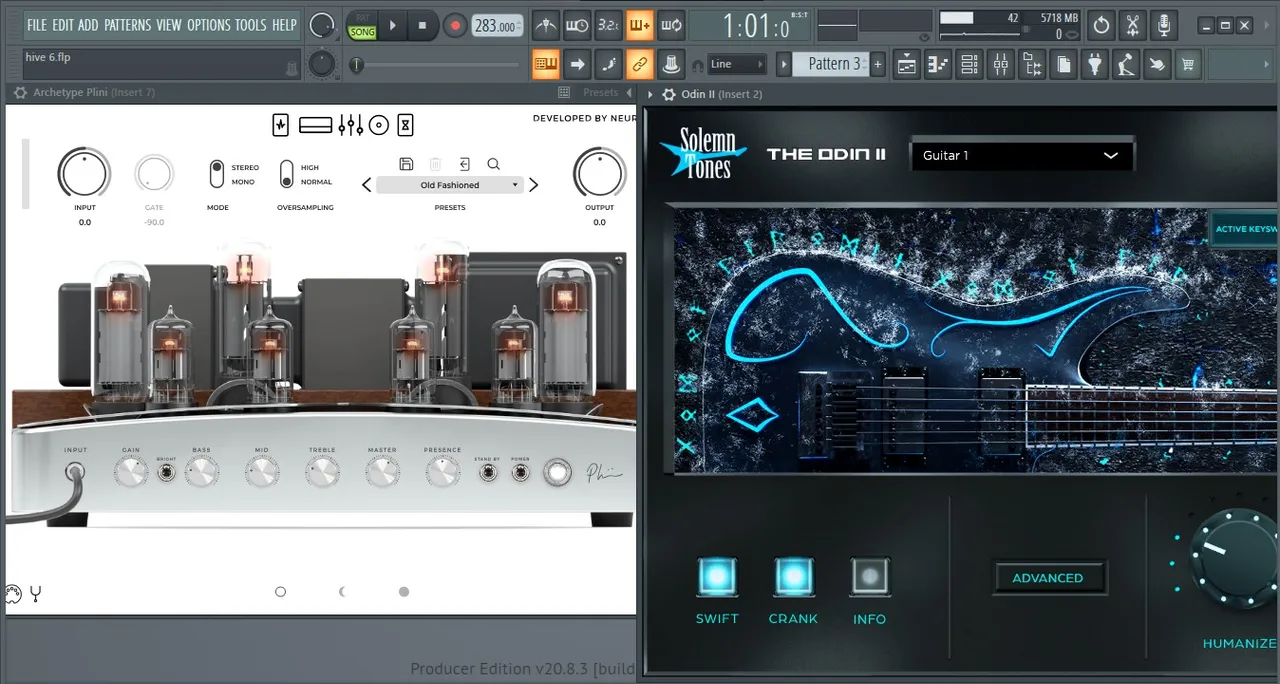Open audio editor scissors icon
The width and height of the screenshot is (1280, 684).
(1132, 25)
